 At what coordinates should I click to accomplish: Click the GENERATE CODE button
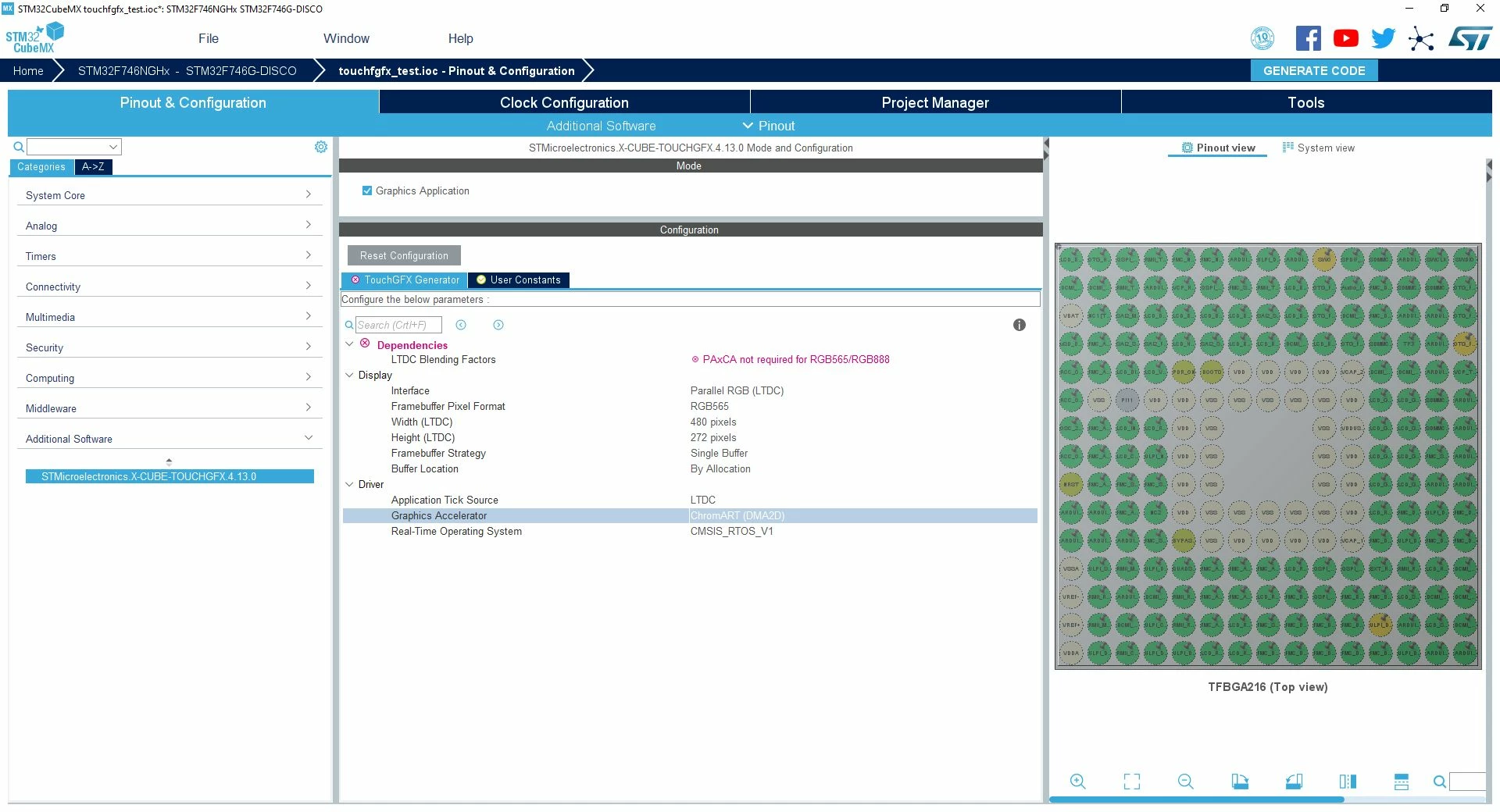point(1314,70)
